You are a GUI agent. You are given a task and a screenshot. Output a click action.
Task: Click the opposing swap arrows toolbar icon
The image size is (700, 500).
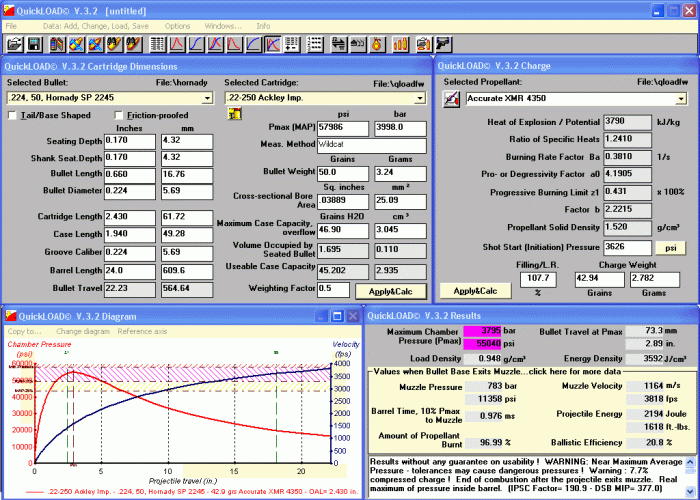click(x=339, y=44)
